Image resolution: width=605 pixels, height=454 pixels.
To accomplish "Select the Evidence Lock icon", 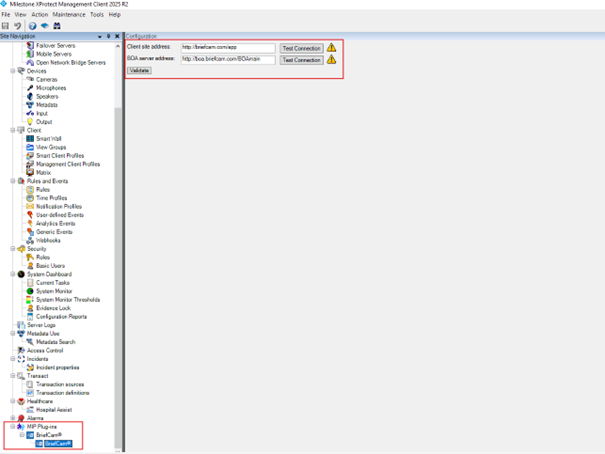I will (30, 308).
